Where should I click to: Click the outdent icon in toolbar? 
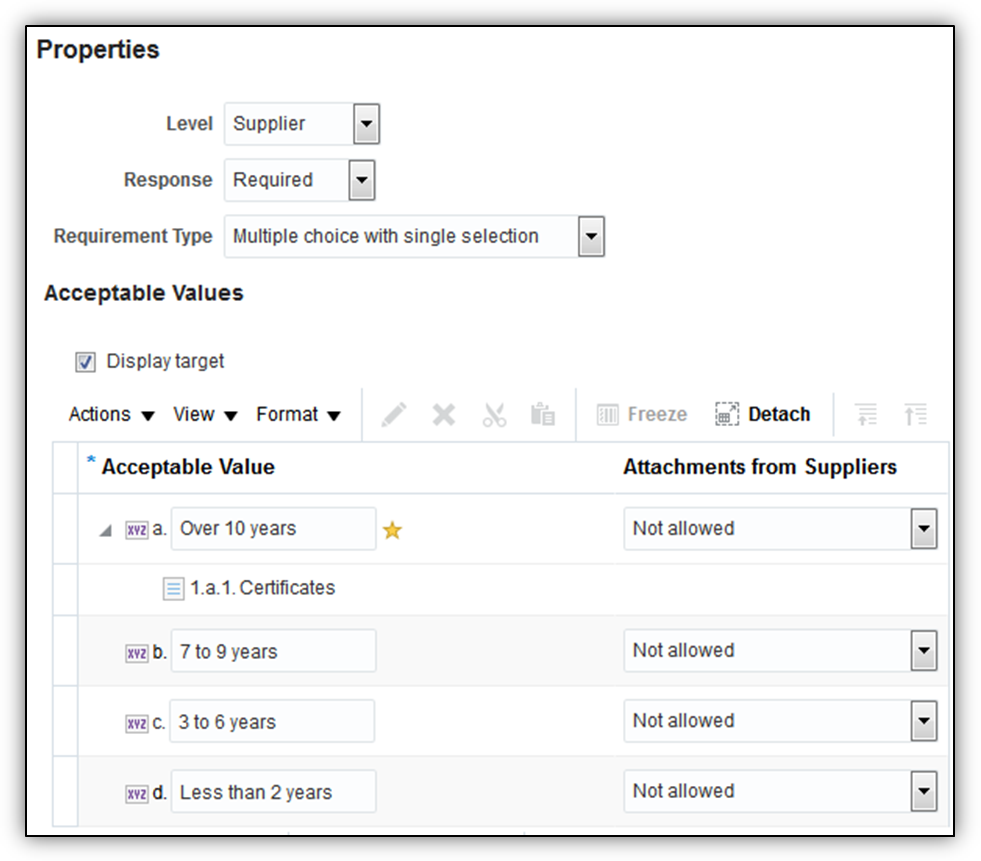[916, 415]
